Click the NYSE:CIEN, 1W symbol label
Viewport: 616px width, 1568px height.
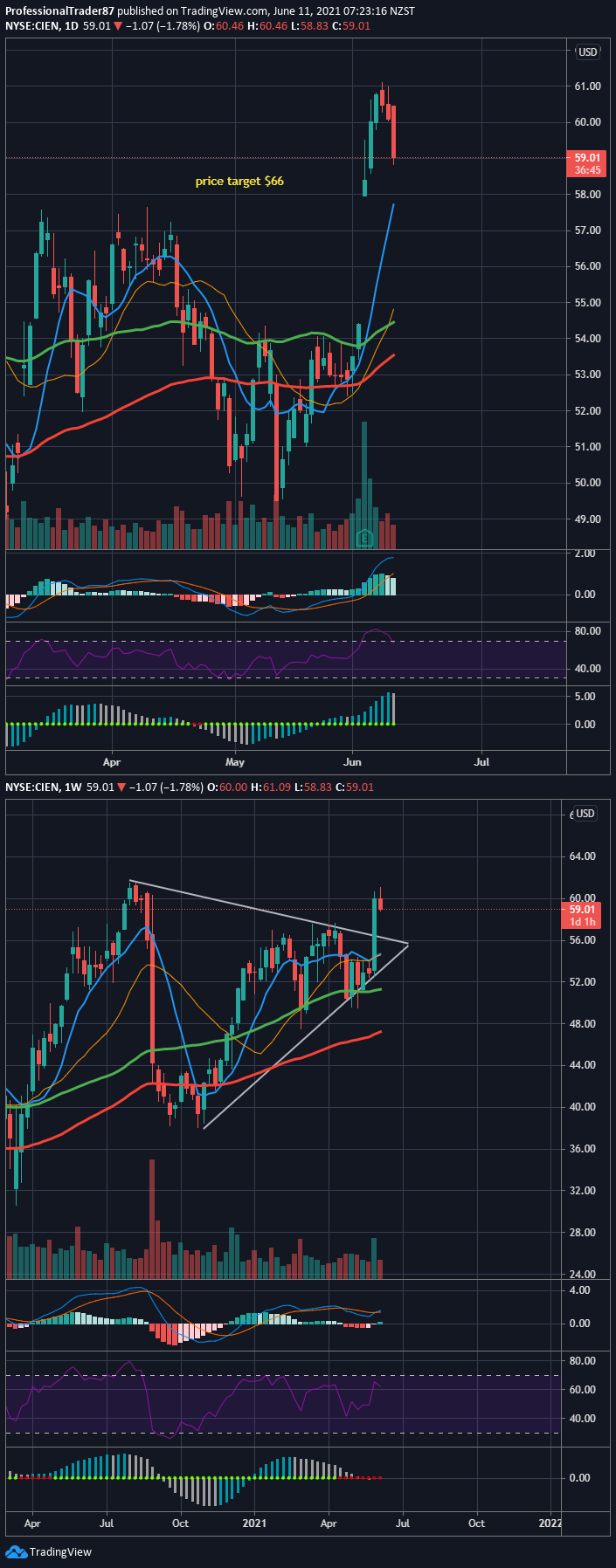tap(44, 787)
